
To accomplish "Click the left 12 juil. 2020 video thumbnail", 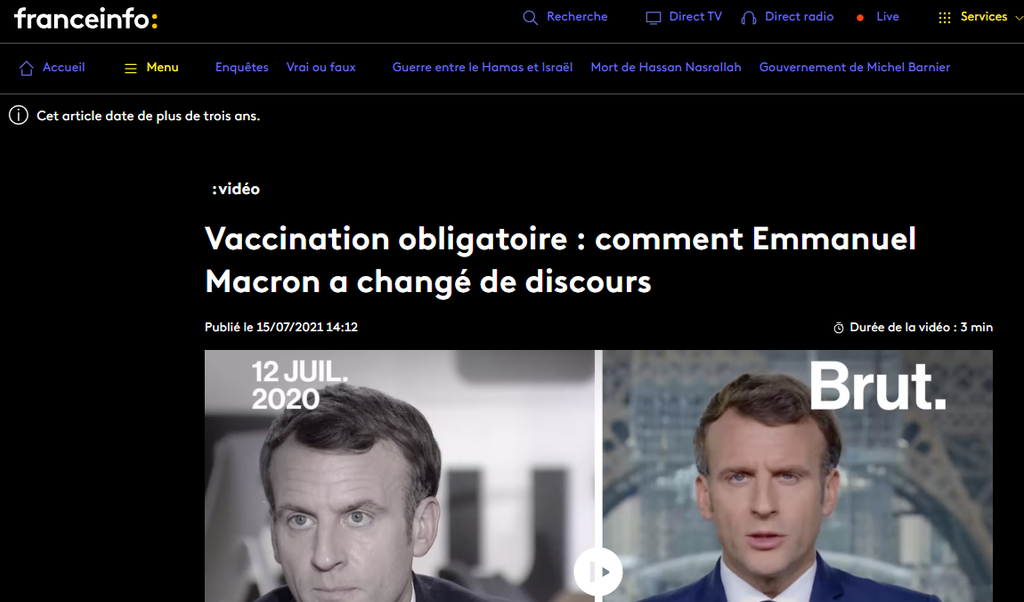I will pos(400,470).
